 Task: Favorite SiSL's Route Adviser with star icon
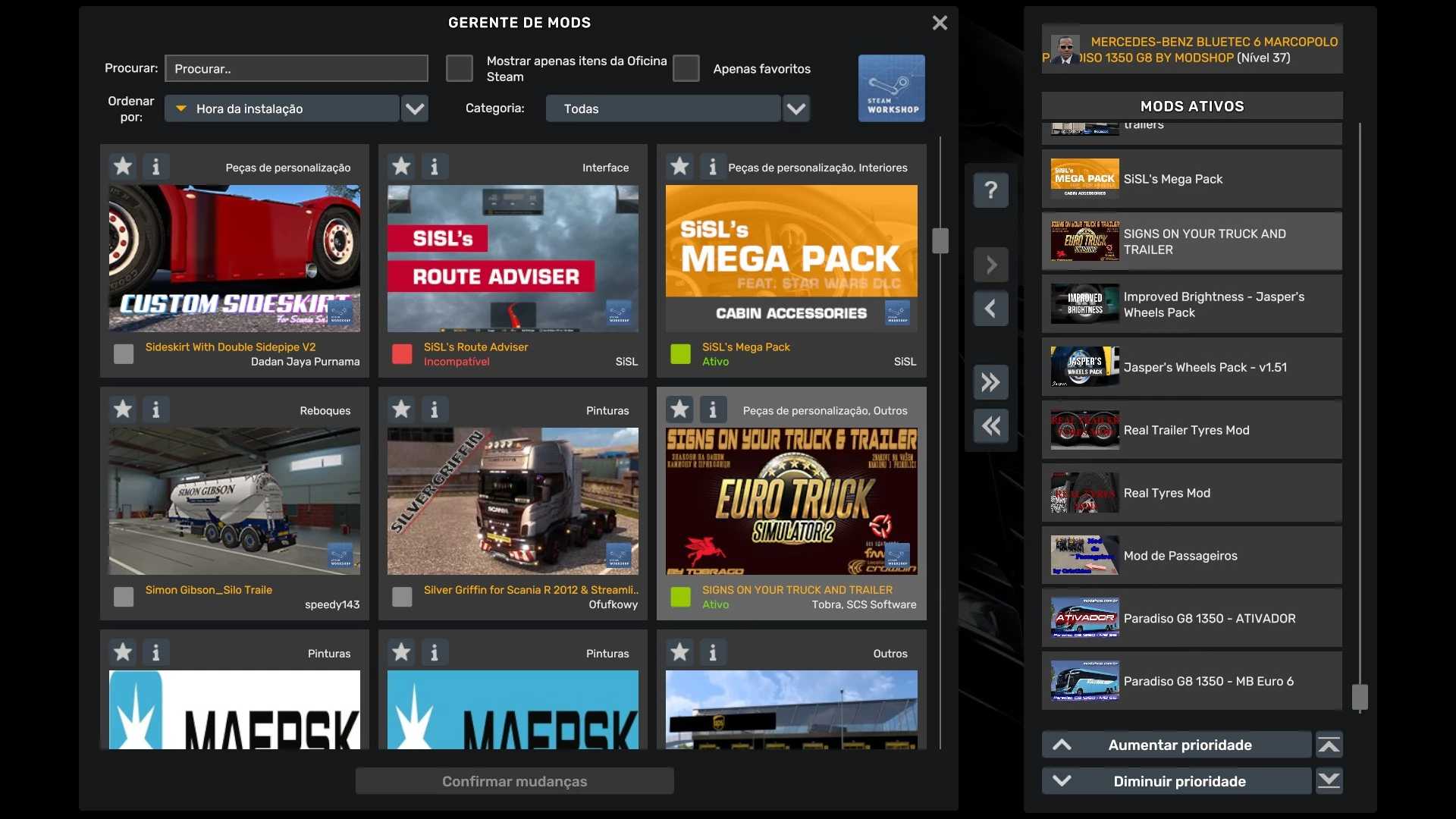click(401, 166)
